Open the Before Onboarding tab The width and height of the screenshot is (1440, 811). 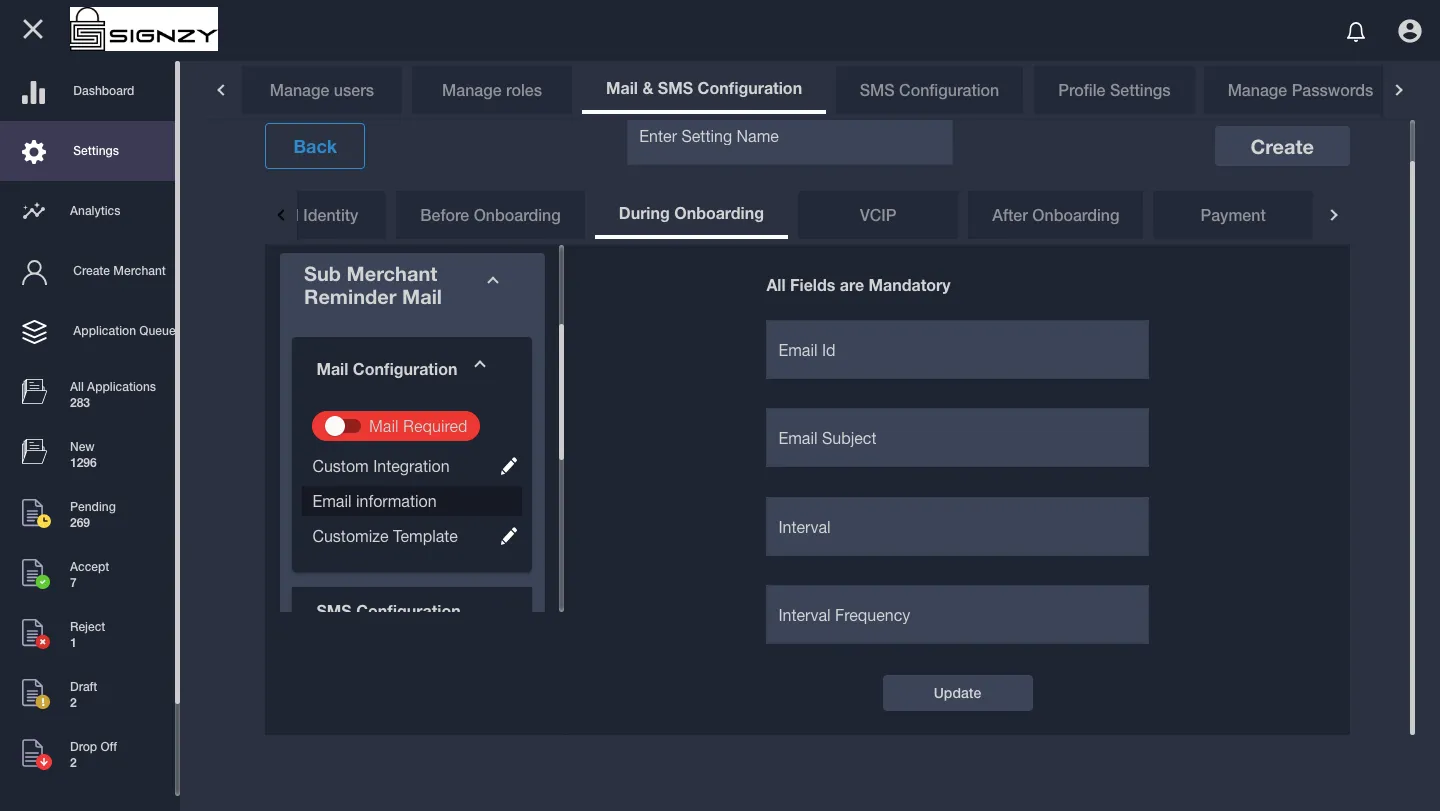pyautogui.click(x=490, y=215)
